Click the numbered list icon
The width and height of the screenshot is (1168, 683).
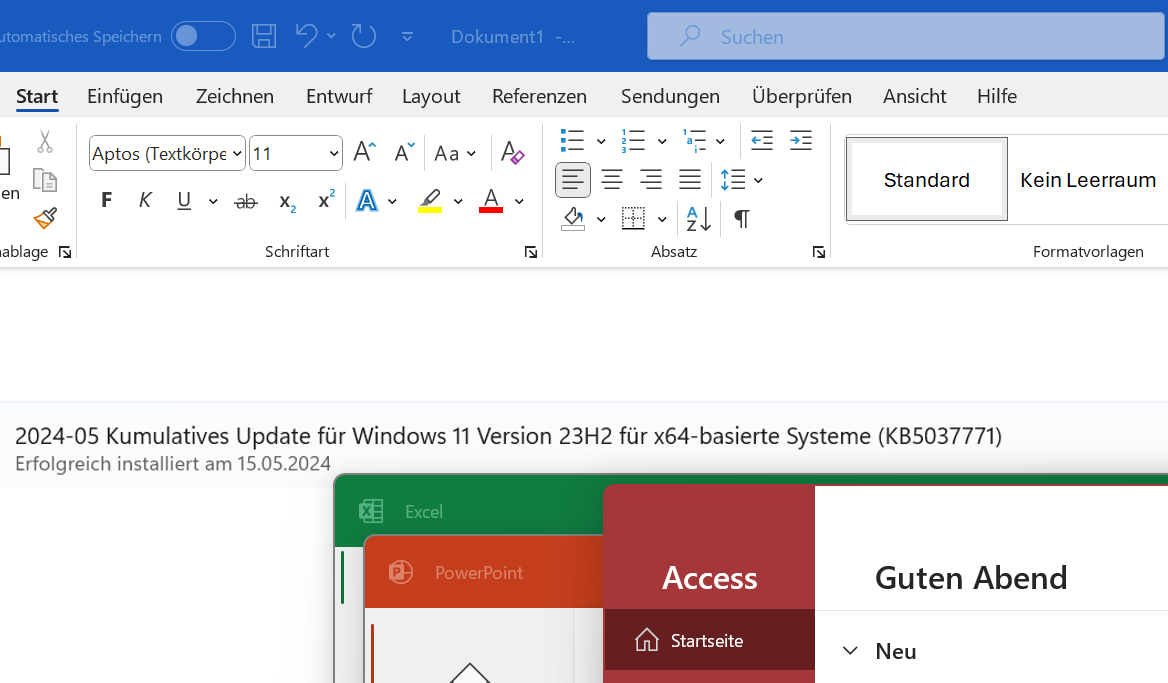(x=632, y=140)
